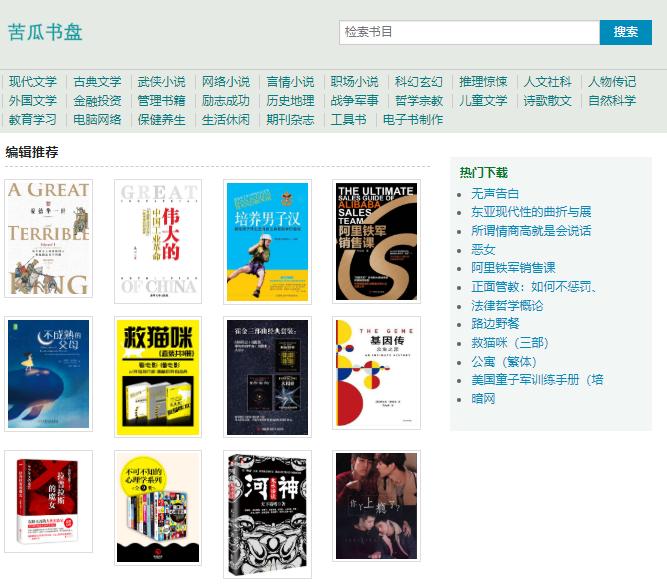Image resolution: width=667 pixels, height=588 pixels.
Task: Open 基因传 book cover
Action: pos(376,373)
